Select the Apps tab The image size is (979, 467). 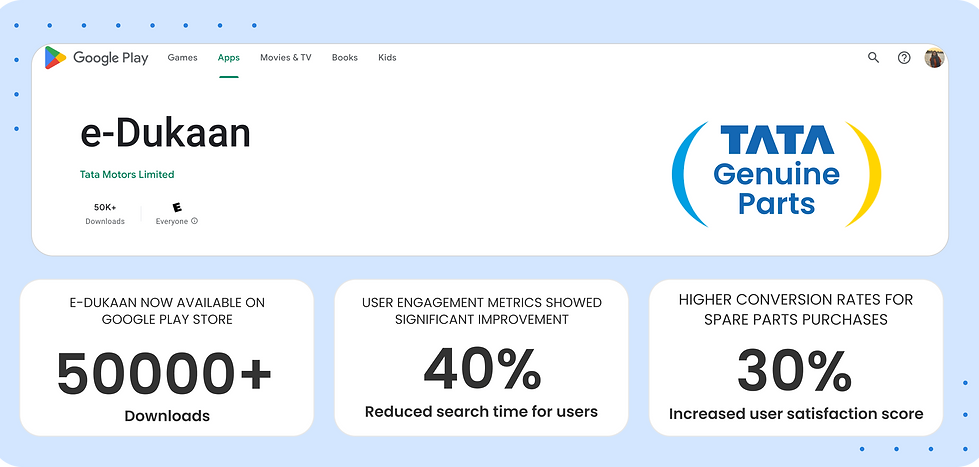pyautogui.click(x=229, y=57)
